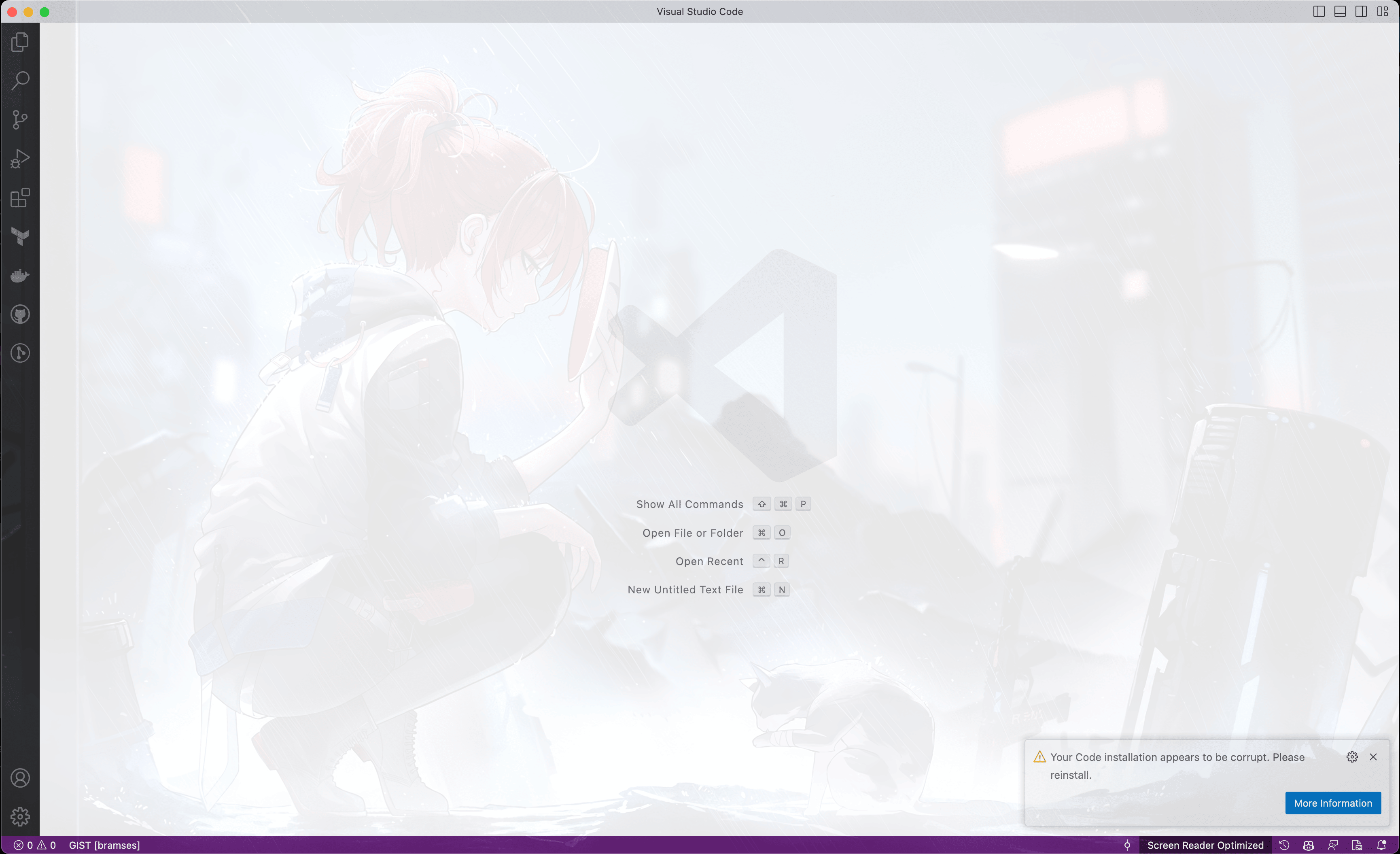Click the More Information button
Viewport: 1400px width, 854px height.
point(1332,803)
